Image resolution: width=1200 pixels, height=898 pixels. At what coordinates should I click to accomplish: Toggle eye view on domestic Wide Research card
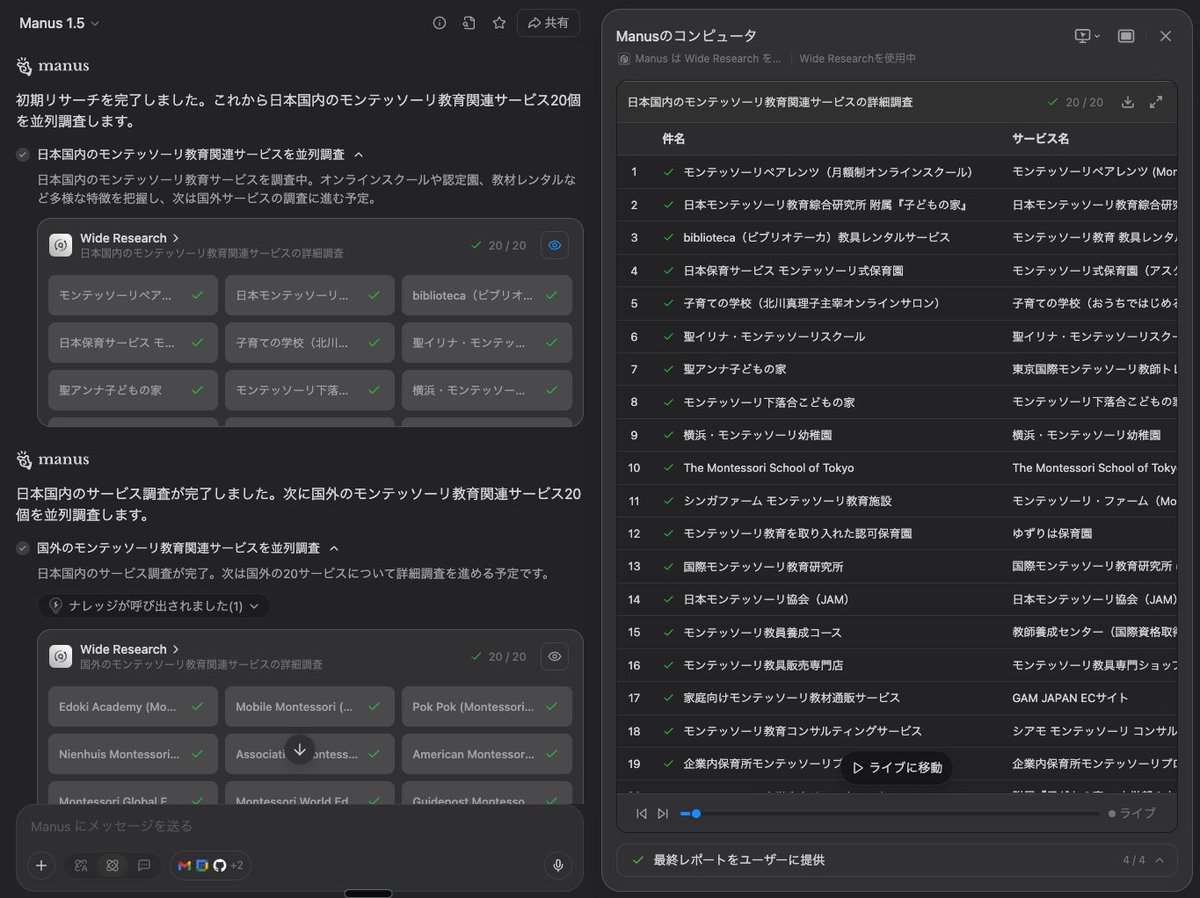coord(555,245)
